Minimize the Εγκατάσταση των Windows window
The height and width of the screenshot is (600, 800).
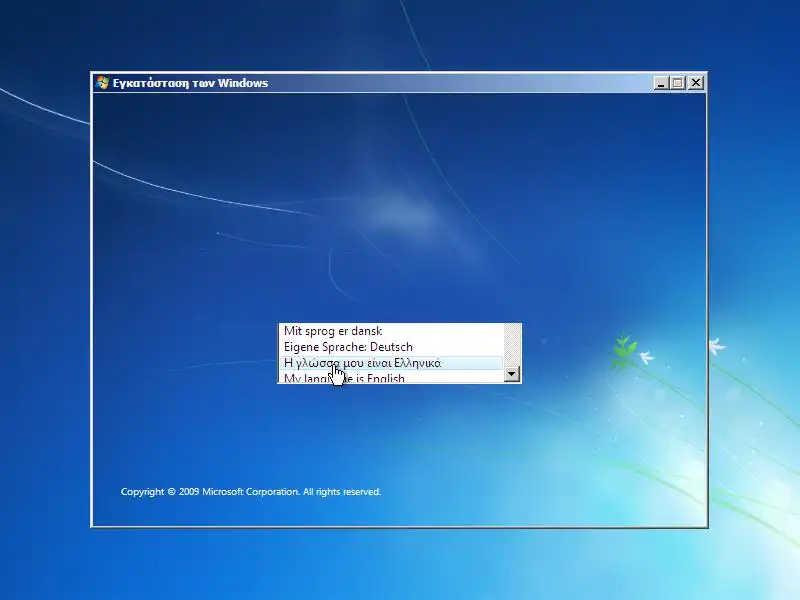[x=661, y=83]
